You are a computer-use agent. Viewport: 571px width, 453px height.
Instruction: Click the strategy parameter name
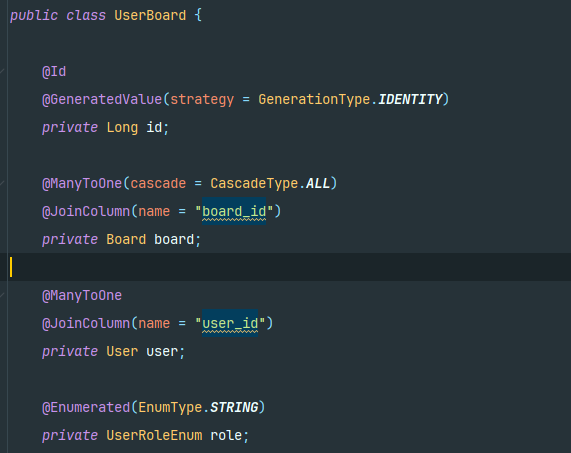click(x=202, y=99)
